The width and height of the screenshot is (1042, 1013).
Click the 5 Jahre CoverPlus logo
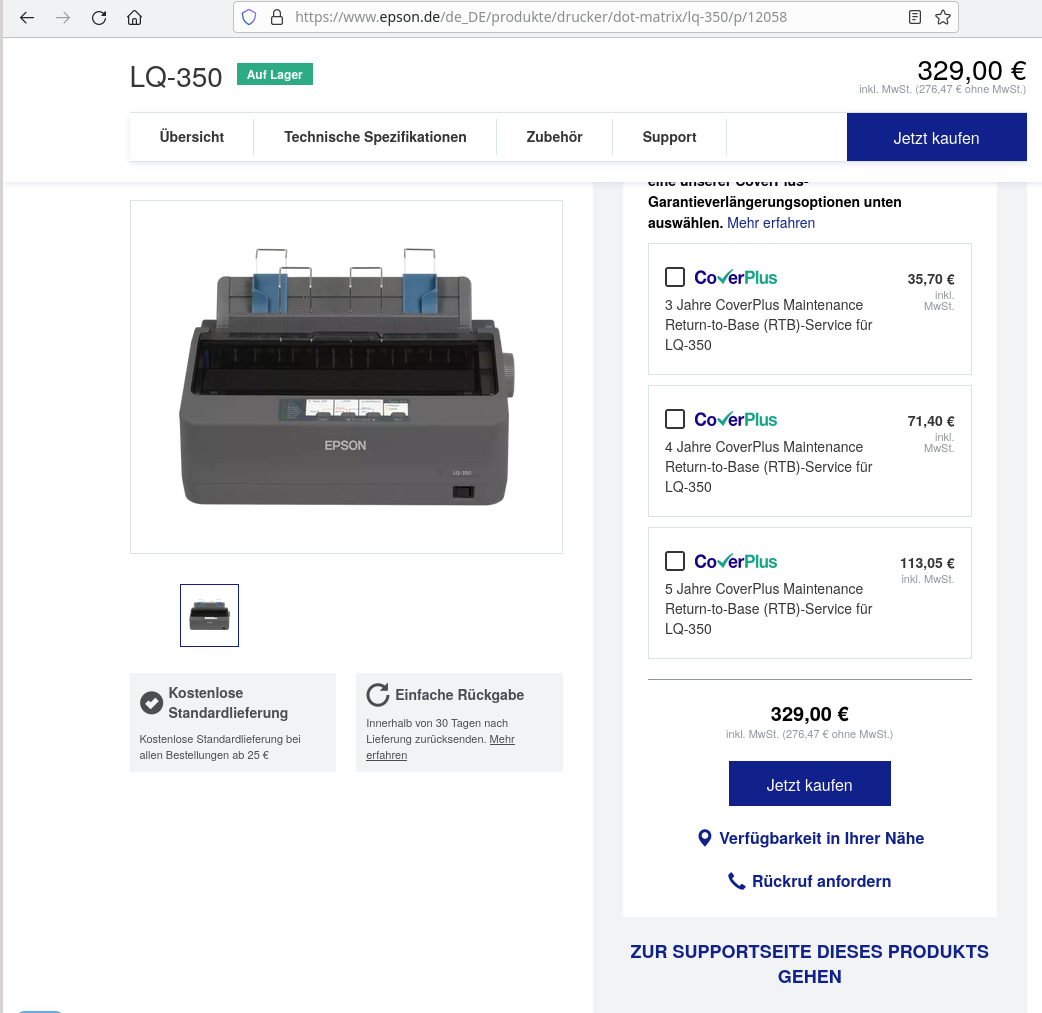[x=736, y=562]
